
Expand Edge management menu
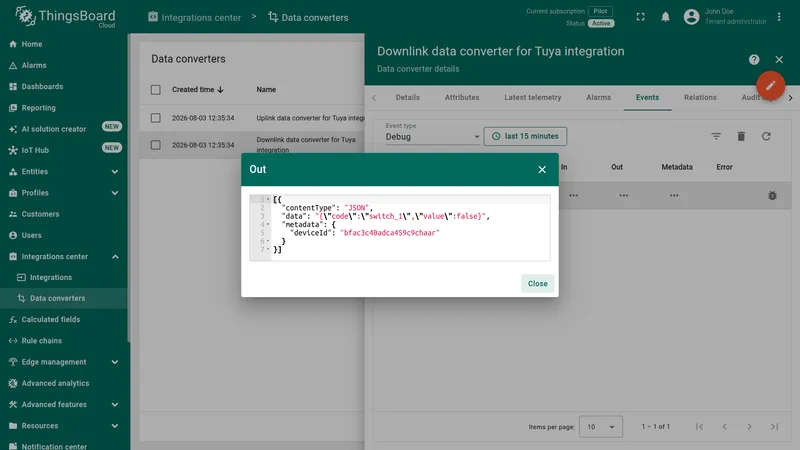click(x=64, y=362)
